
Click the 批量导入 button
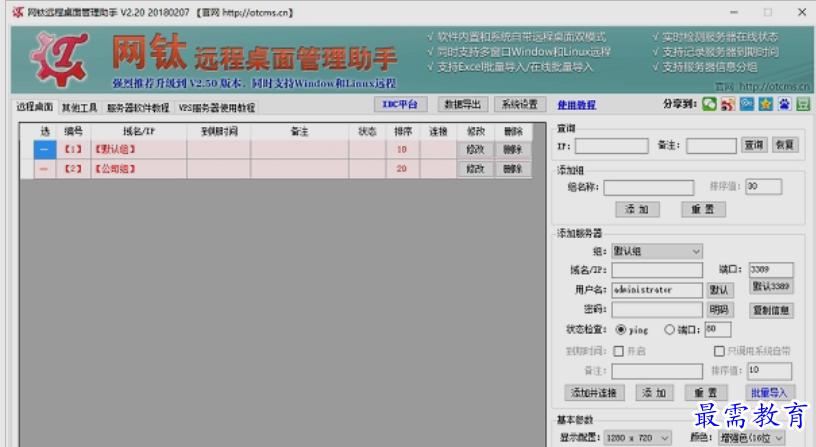click(x=769, y=393)
